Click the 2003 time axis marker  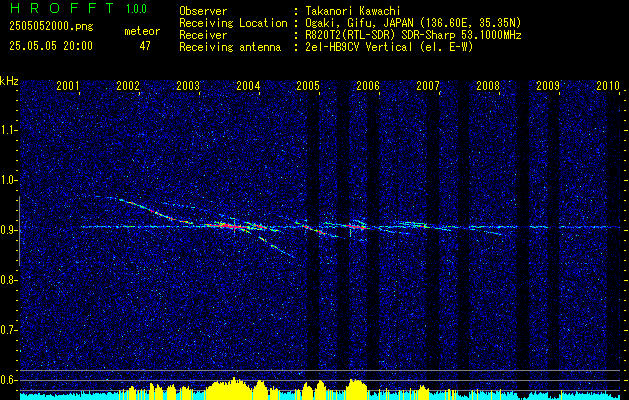pos(188,85)
